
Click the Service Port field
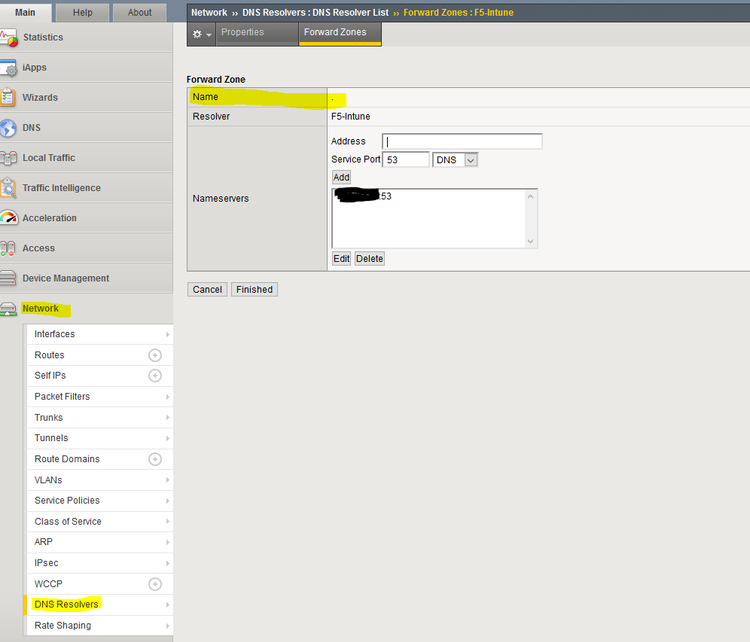pos(406,160)
